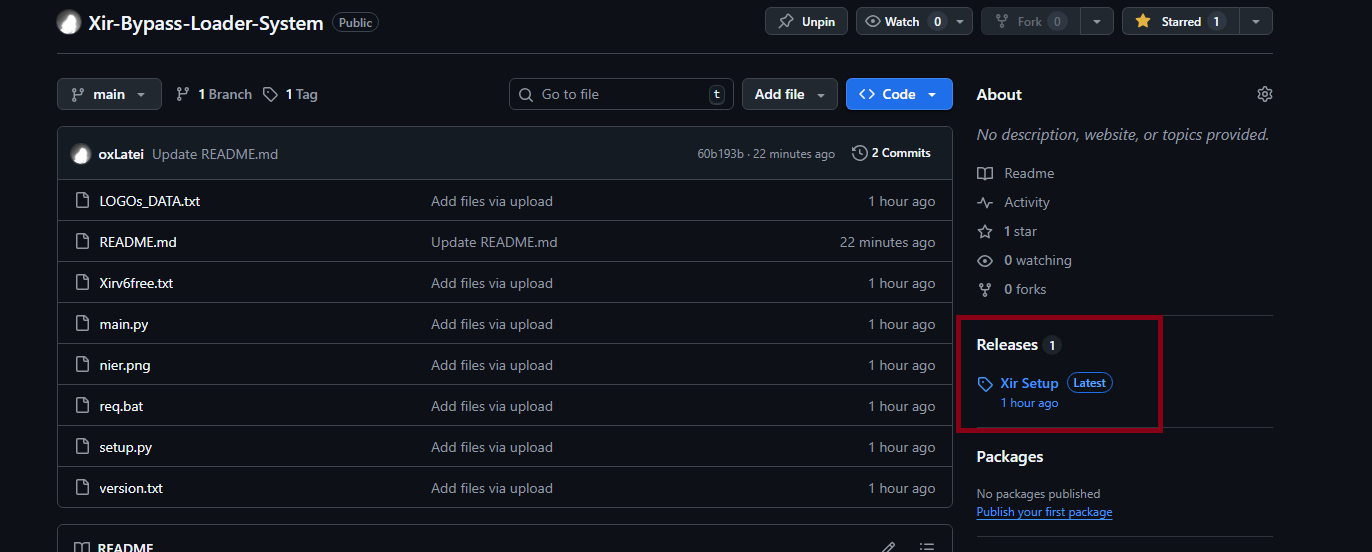The image size is (1372, 552).
Task: Click the oxLatei commit author avatar
Action: [x=81, y=154]
